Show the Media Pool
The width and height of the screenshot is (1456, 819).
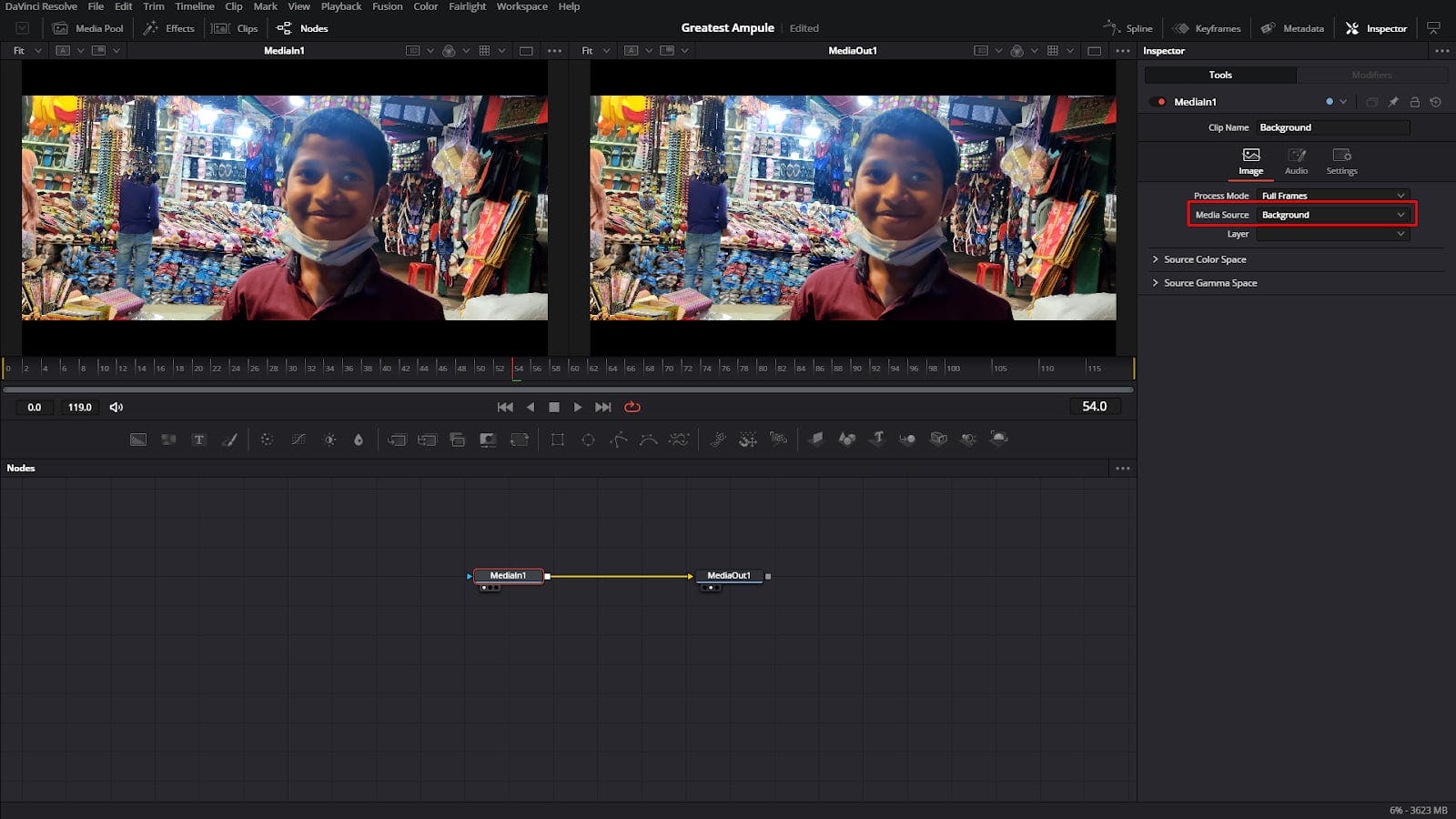pos(88,27)
